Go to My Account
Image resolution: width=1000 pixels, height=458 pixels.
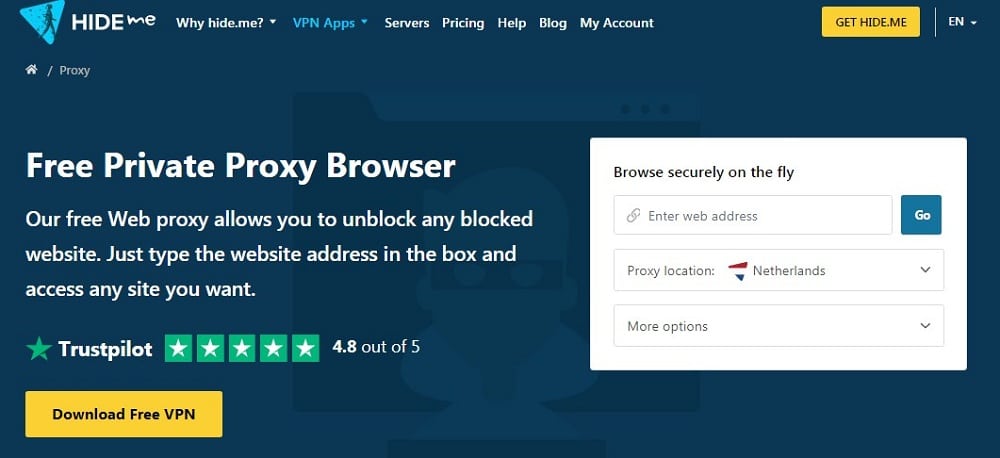coord(617,23)
